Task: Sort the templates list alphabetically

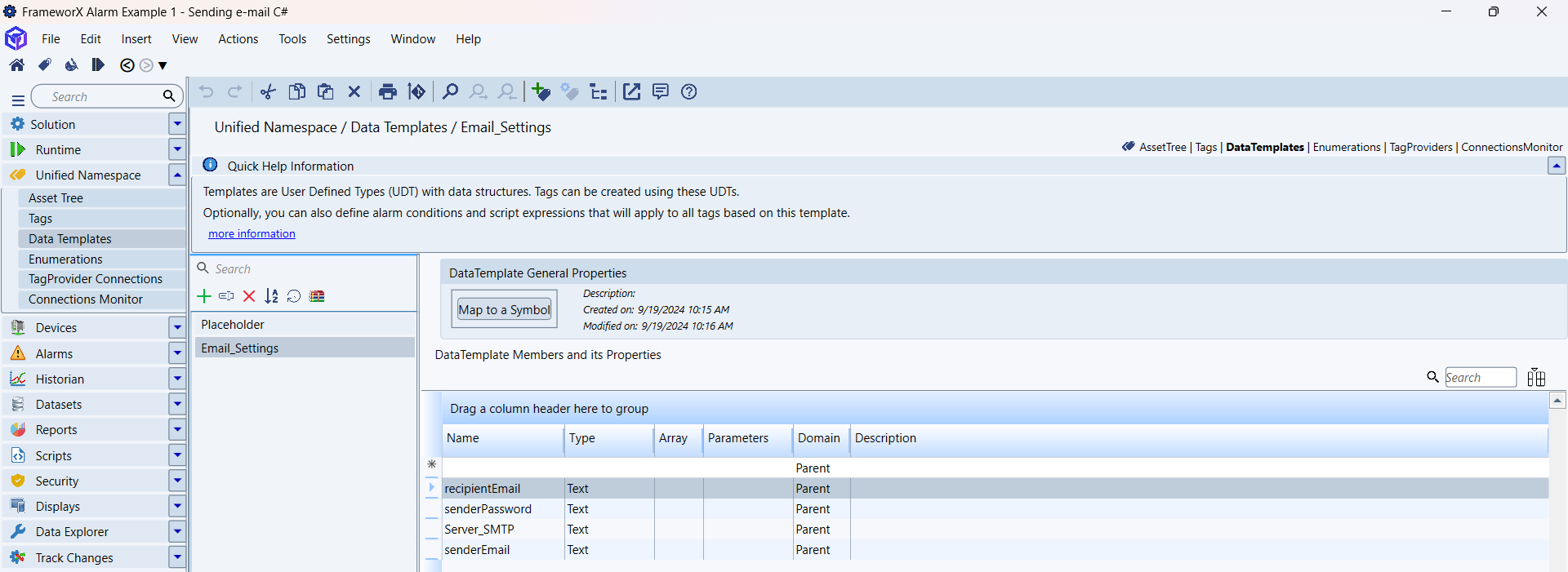Action: pyautogui.click(x=271, y=296)
